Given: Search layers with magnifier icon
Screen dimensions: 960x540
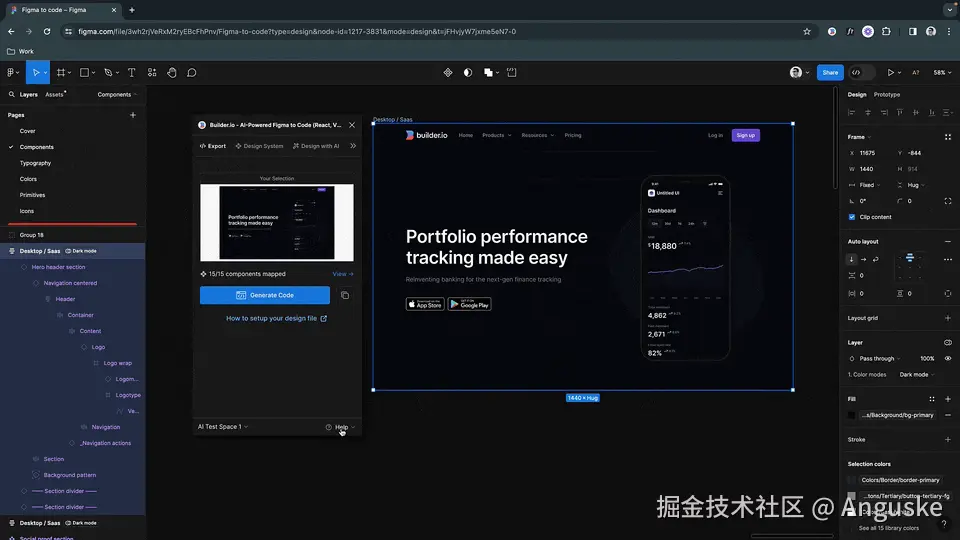Looking at the screenshot, I should pyautogui.click(x=12, y=94).
